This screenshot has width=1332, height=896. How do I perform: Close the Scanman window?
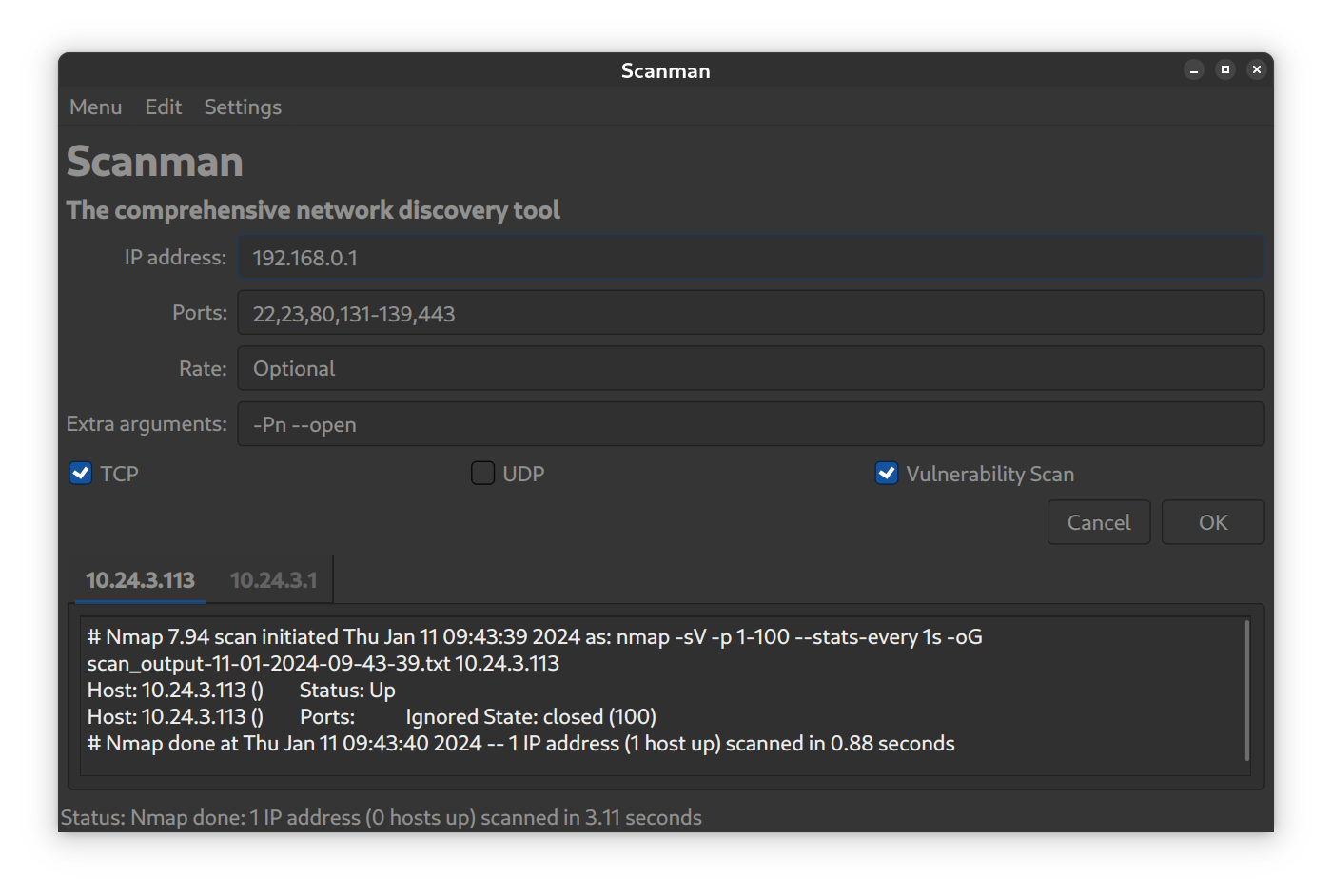[1257, 69]
